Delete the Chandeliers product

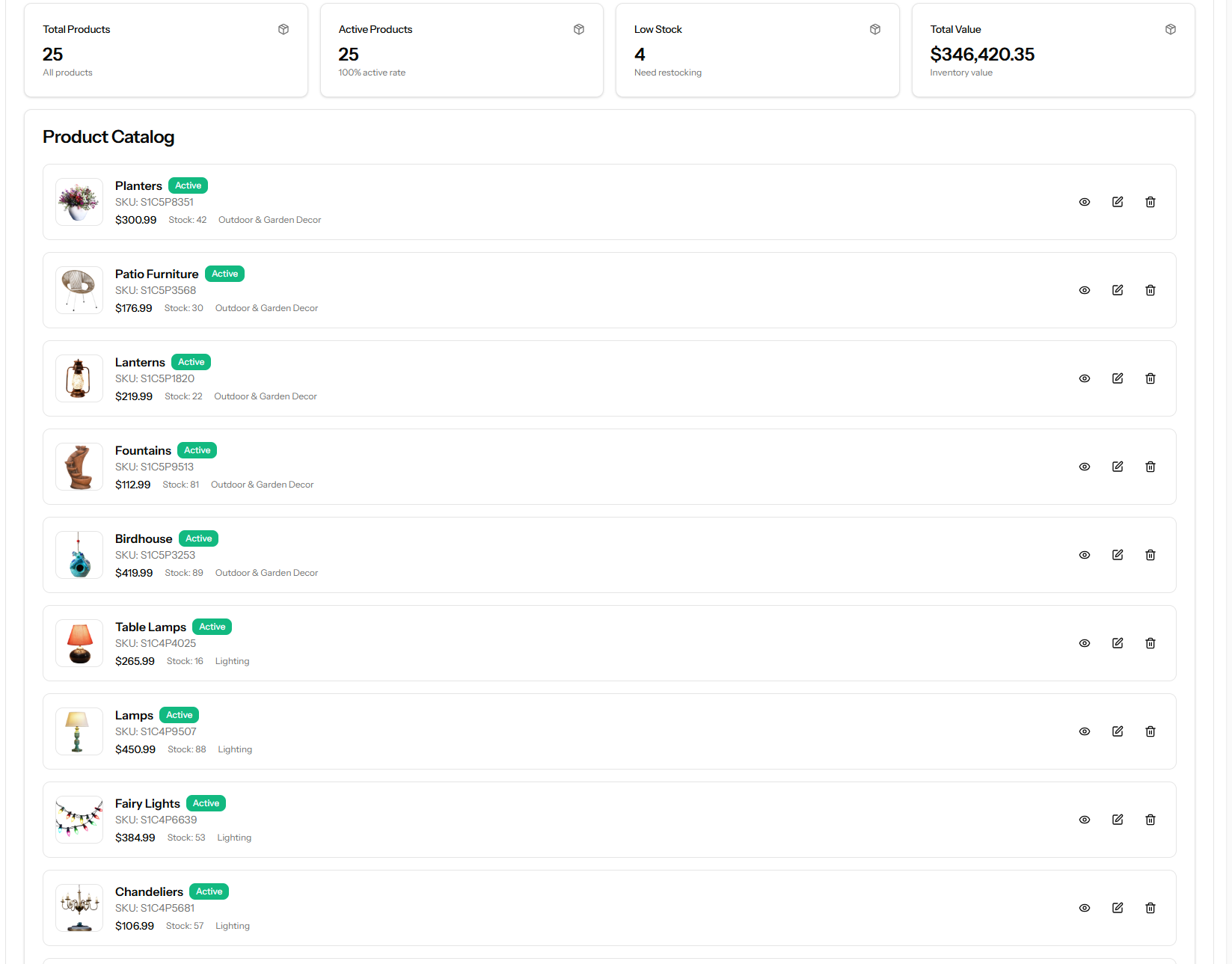point(1150,908)
